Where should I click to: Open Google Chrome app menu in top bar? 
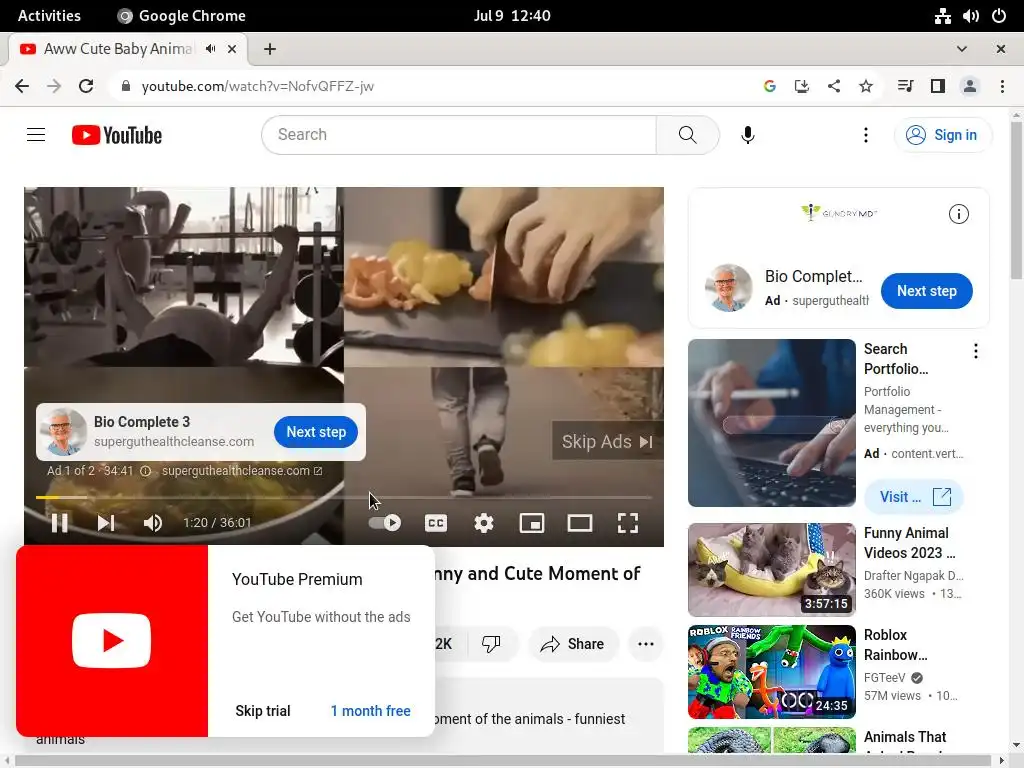coord(181,16)
